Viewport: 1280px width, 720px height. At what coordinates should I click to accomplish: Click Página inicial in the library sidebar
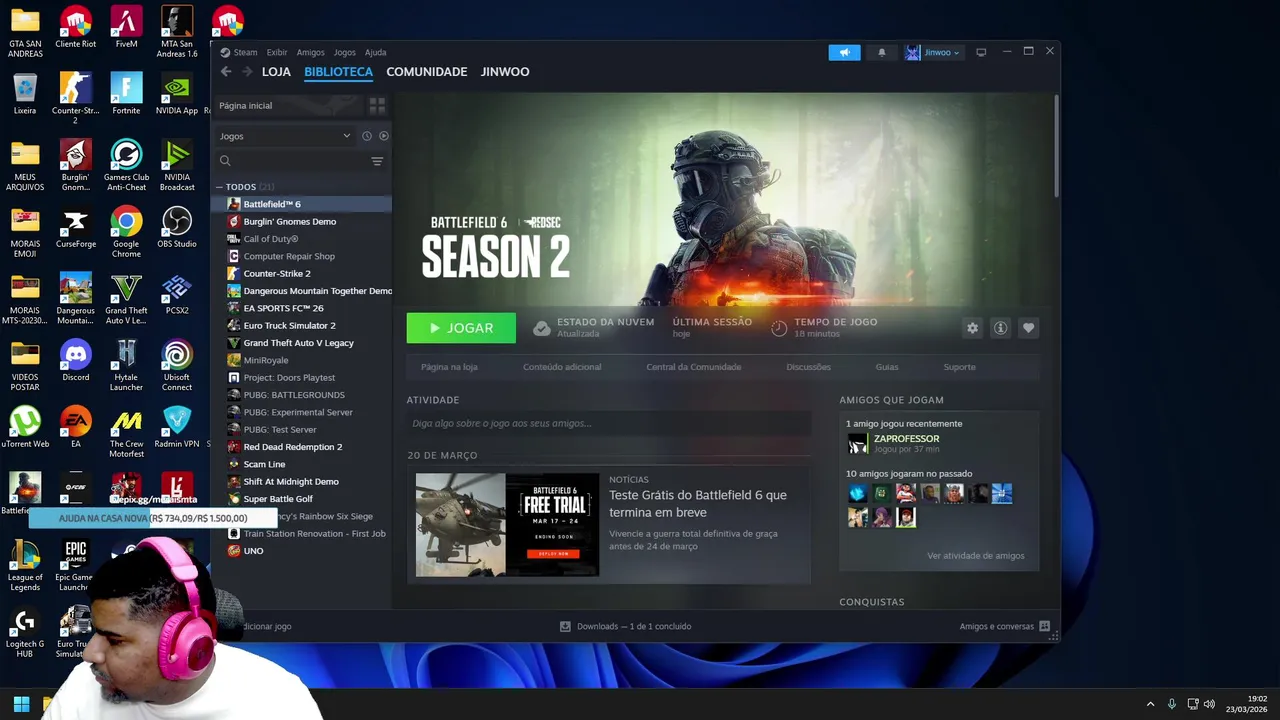pos(288,105)
